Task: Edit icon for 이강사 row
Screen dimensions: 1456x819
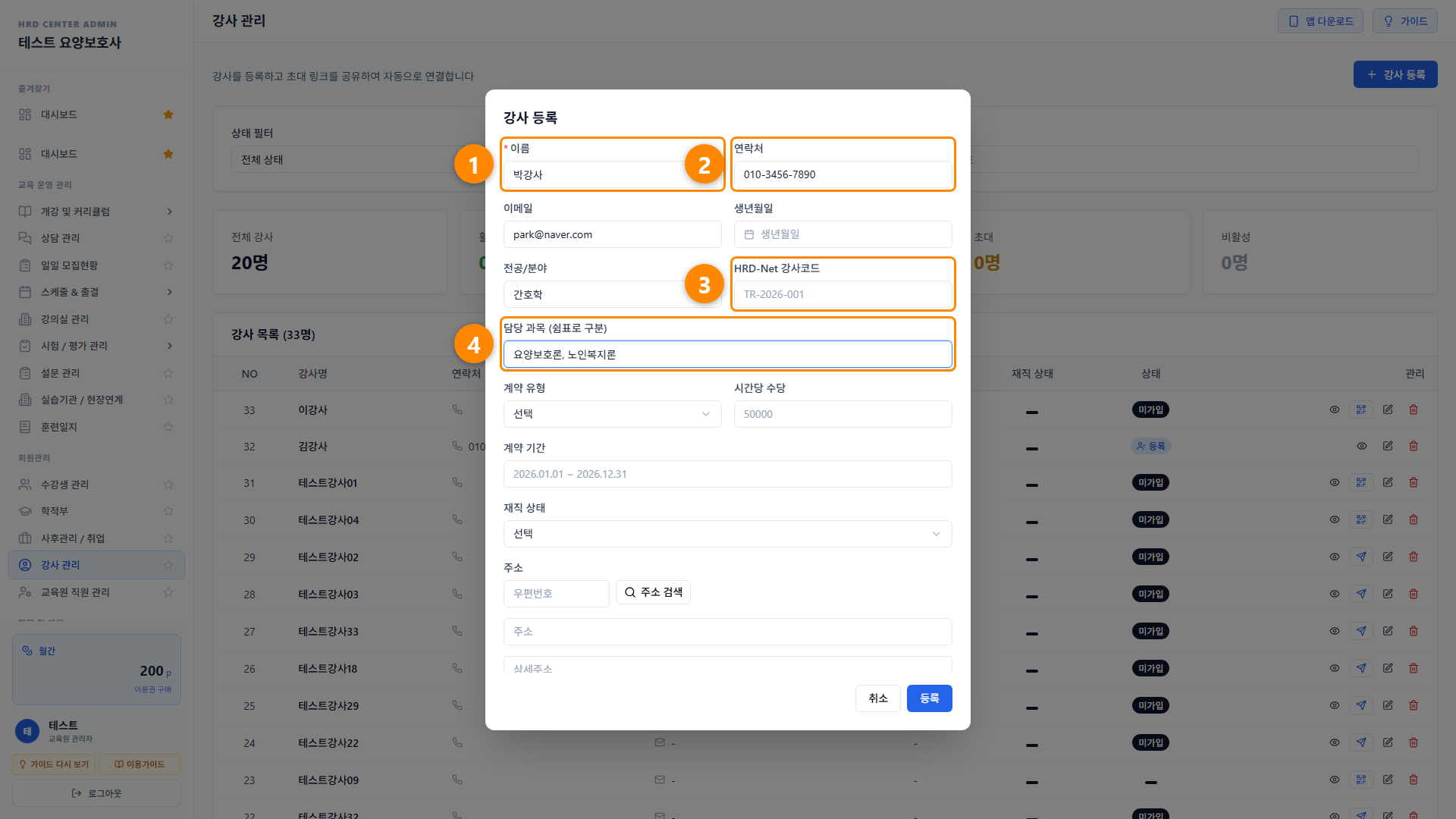Action: [x=1388, y=409]
